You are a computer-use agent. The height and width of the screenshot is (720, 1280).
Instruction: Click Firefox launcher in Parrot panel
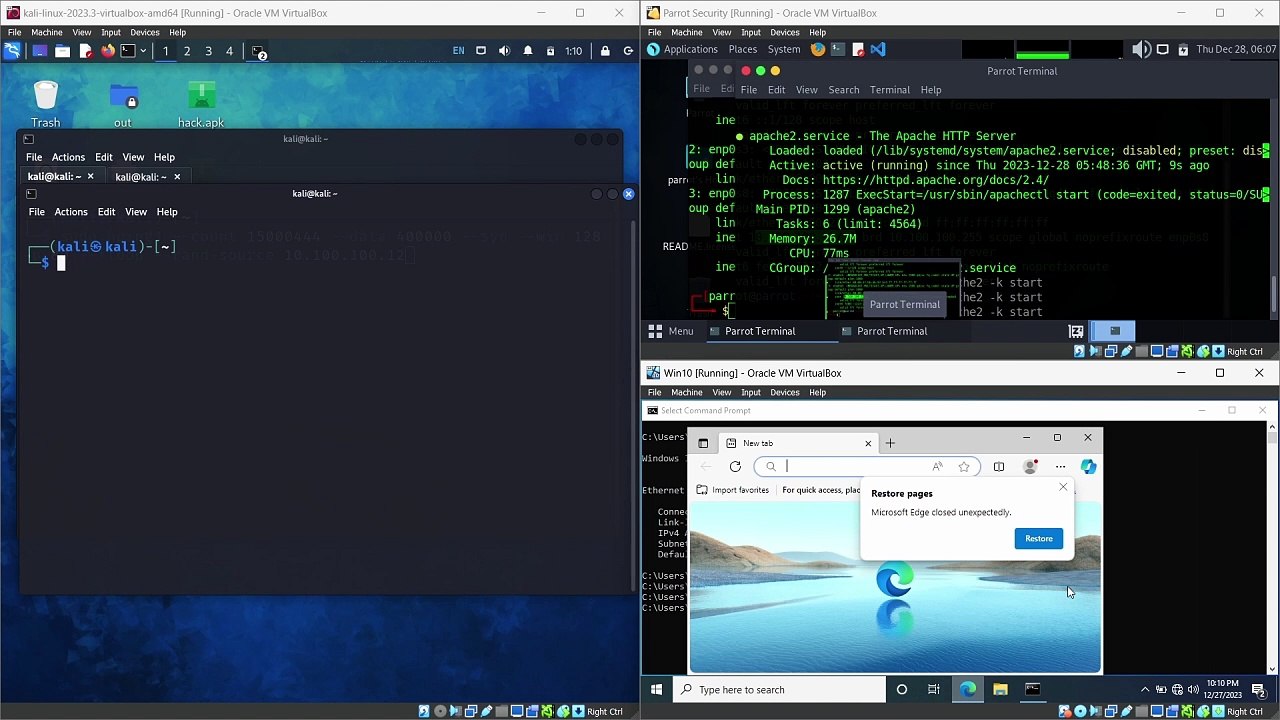pos(818,49)
